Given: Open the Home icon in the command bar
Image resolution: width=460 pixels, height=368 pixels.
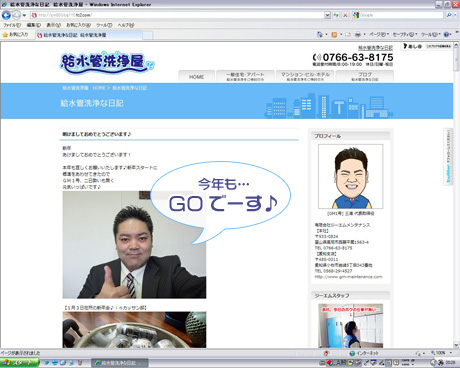Looking at the screenshot, I should point(320,34).
